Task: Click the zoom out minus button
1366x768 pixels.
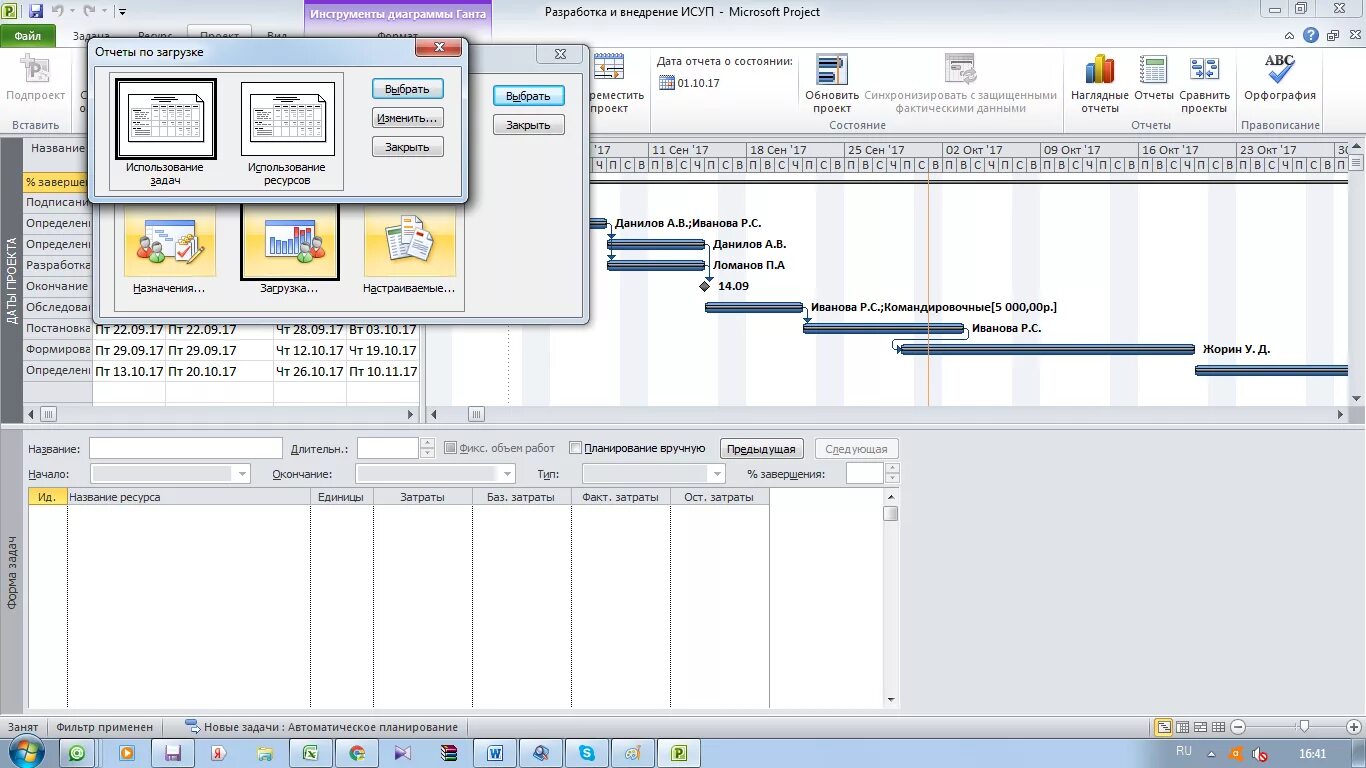Action: [x=1238, y=727]
